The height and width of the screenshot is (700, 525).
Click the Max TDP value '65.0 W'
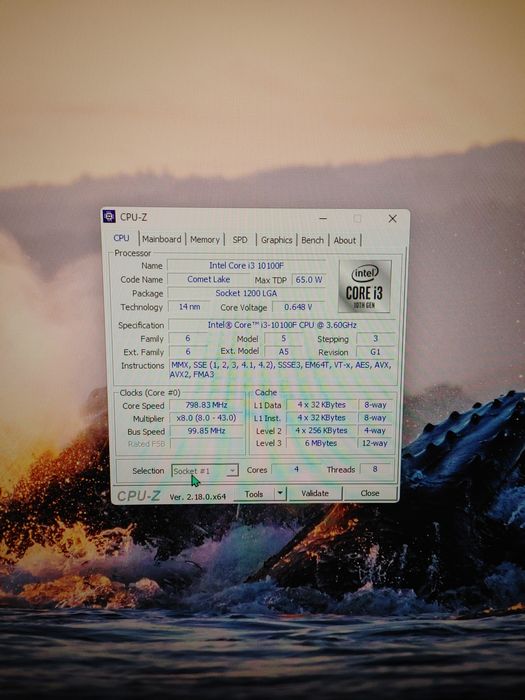(x=308, y=280)
